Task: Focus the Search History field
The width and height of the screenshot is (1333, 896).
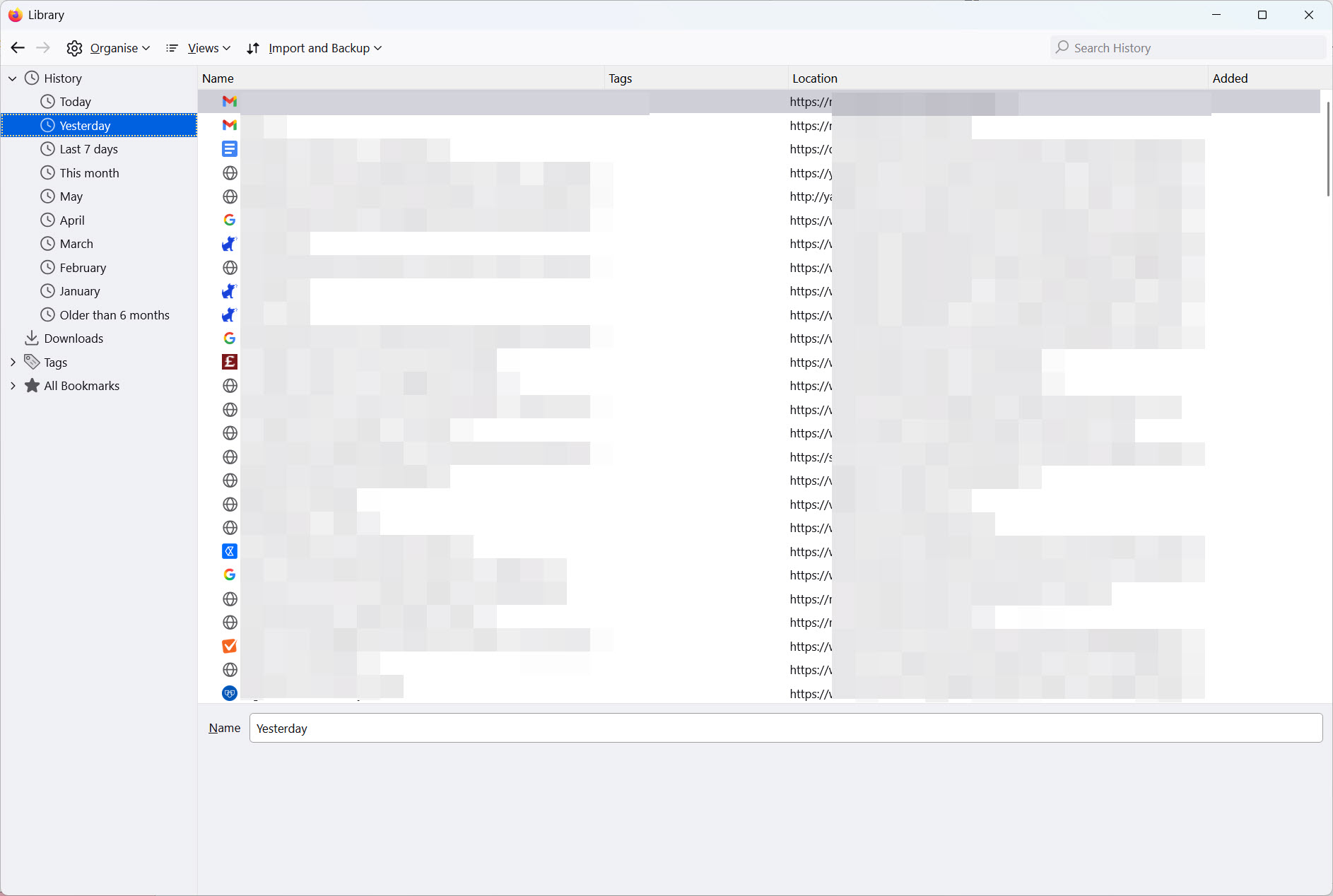Action: click(x=1187, y=48)
